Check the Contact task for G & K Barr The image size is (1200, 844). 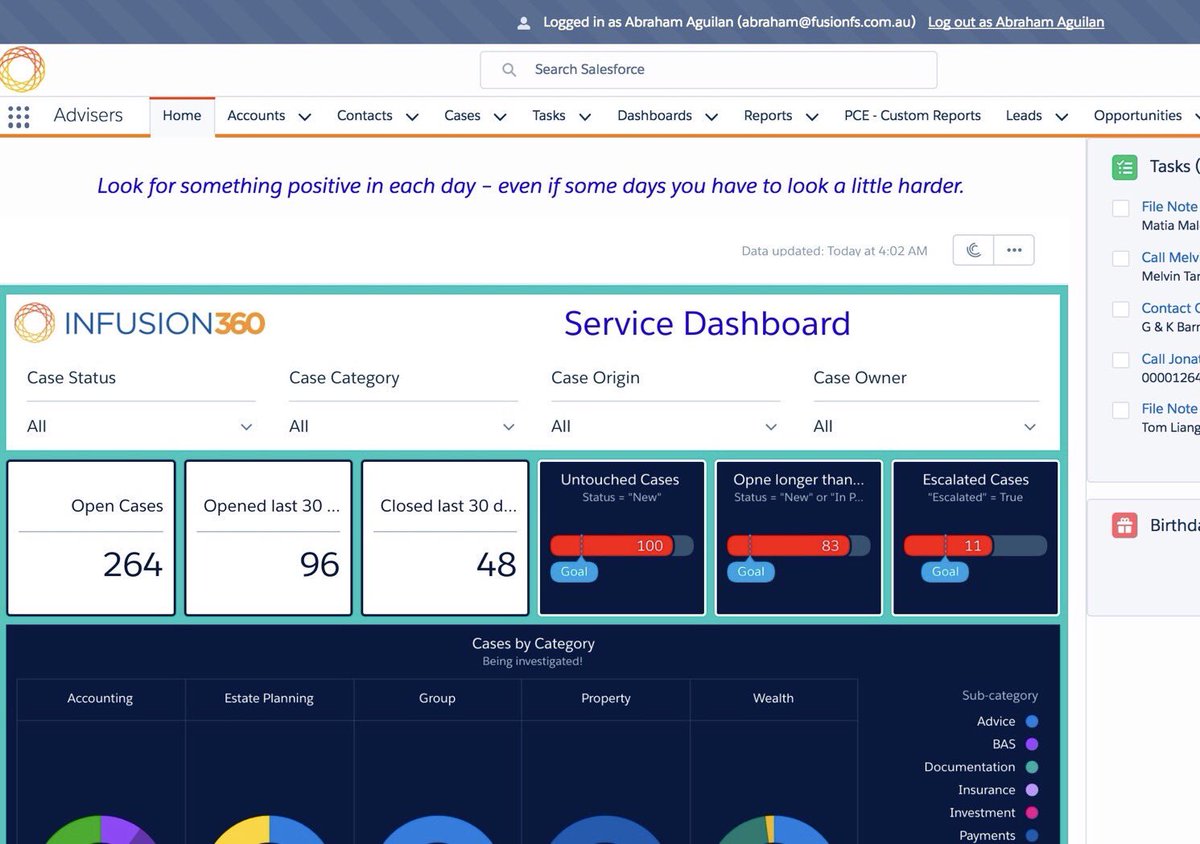(x=1120, y=308)
